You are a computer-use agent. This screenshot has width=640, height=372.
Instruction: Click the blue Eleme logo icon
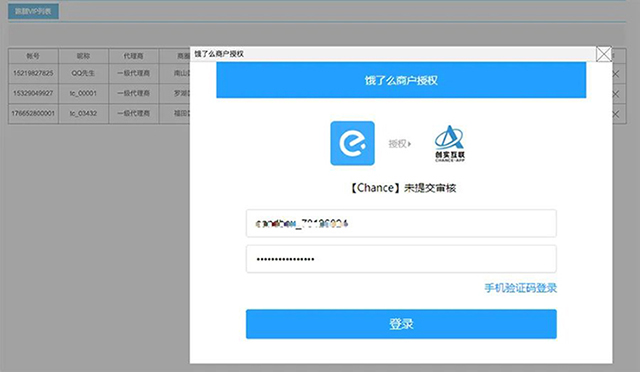[x=352, y=143]
